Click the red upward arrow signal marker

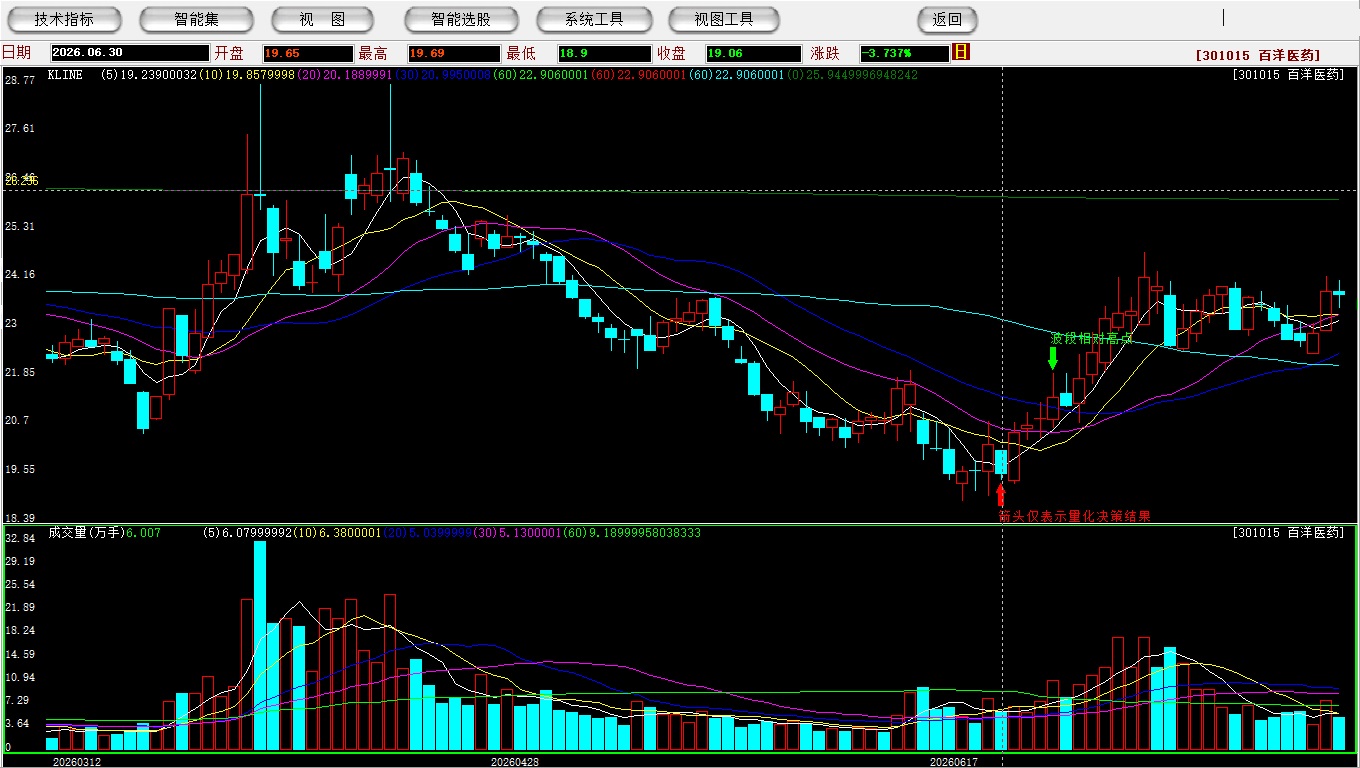[1001, 495]
